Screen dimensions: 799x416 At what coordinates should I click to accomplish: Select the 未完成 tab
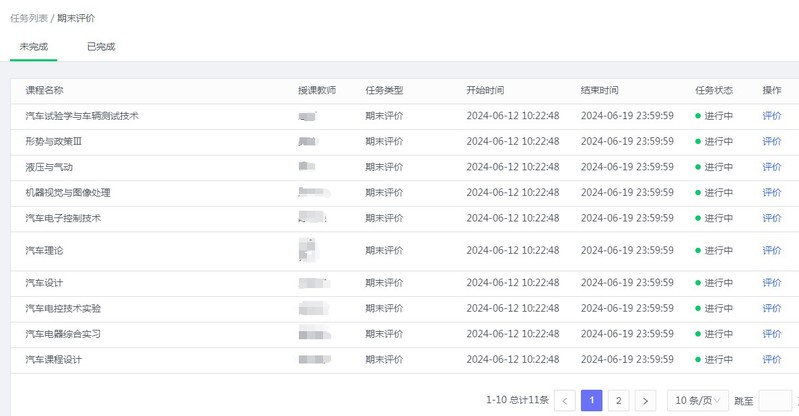(x=34, y=46)
